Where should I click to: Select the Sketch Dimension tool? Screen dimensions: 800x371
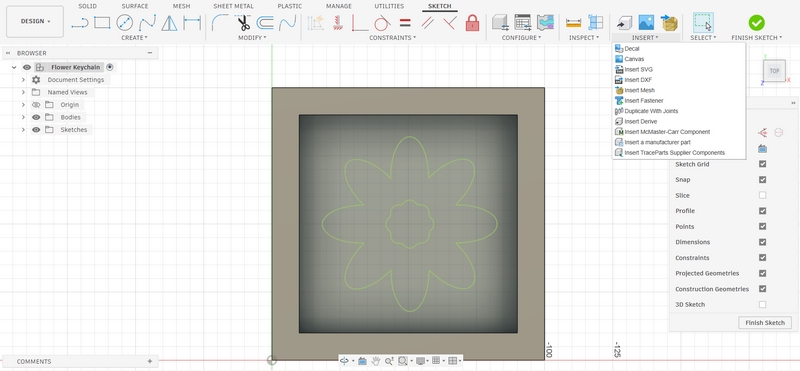(192, 23)
